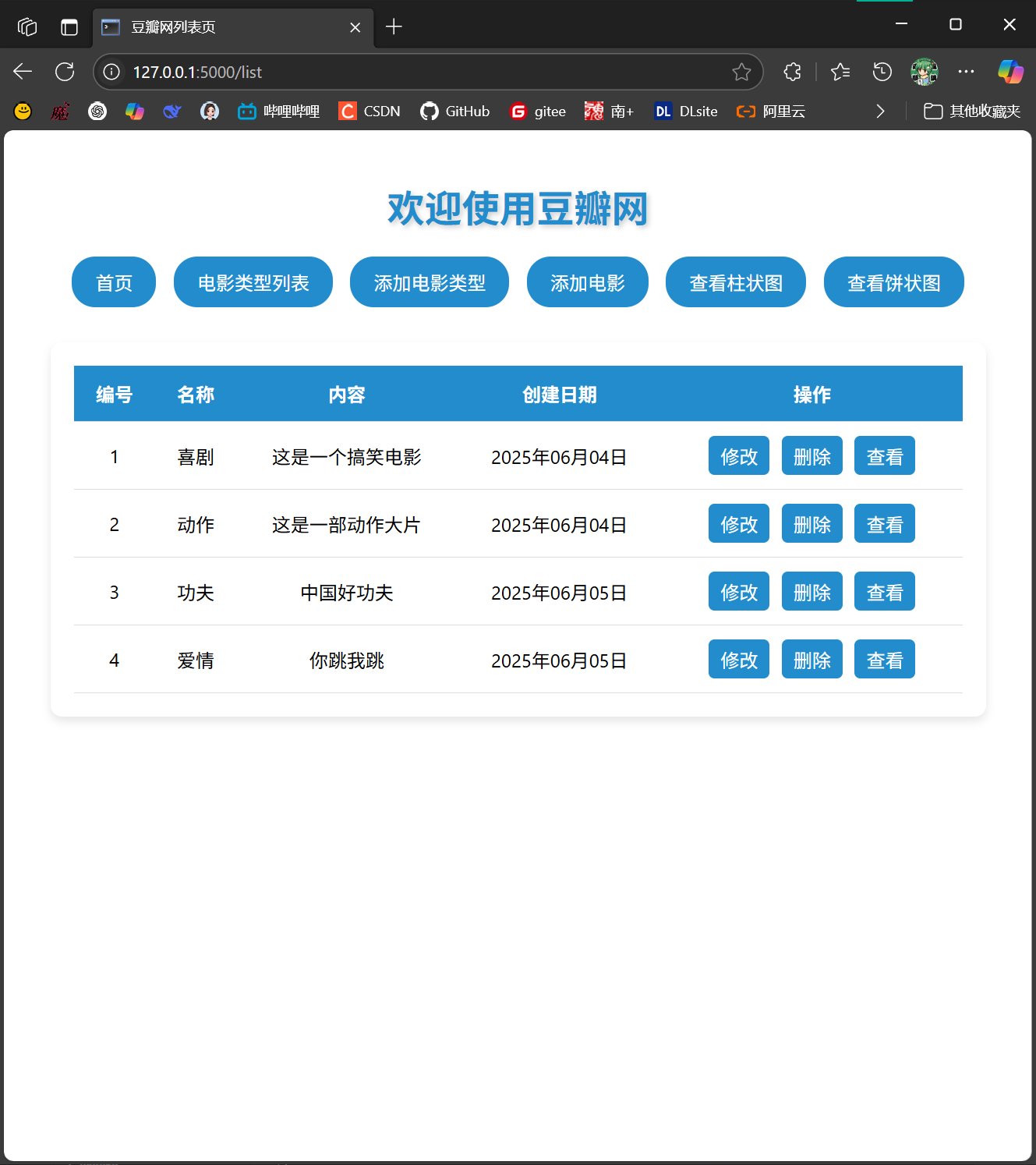The width and height of the screenshot is (1036, 1165).
Task: Open the Copilot bookmark icon
Action: point(135,112)
